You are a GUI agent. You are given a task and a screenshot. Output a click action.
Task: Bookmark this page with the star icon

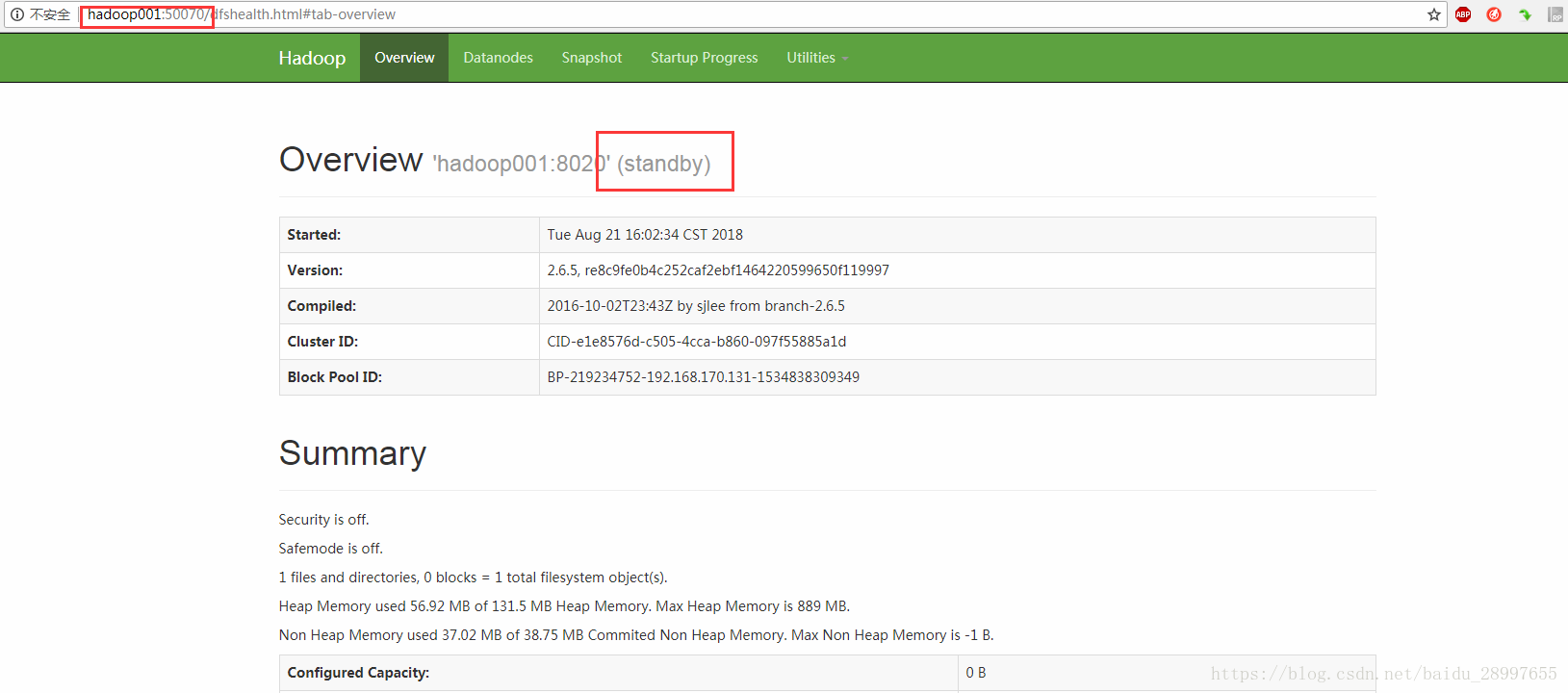1434,14
